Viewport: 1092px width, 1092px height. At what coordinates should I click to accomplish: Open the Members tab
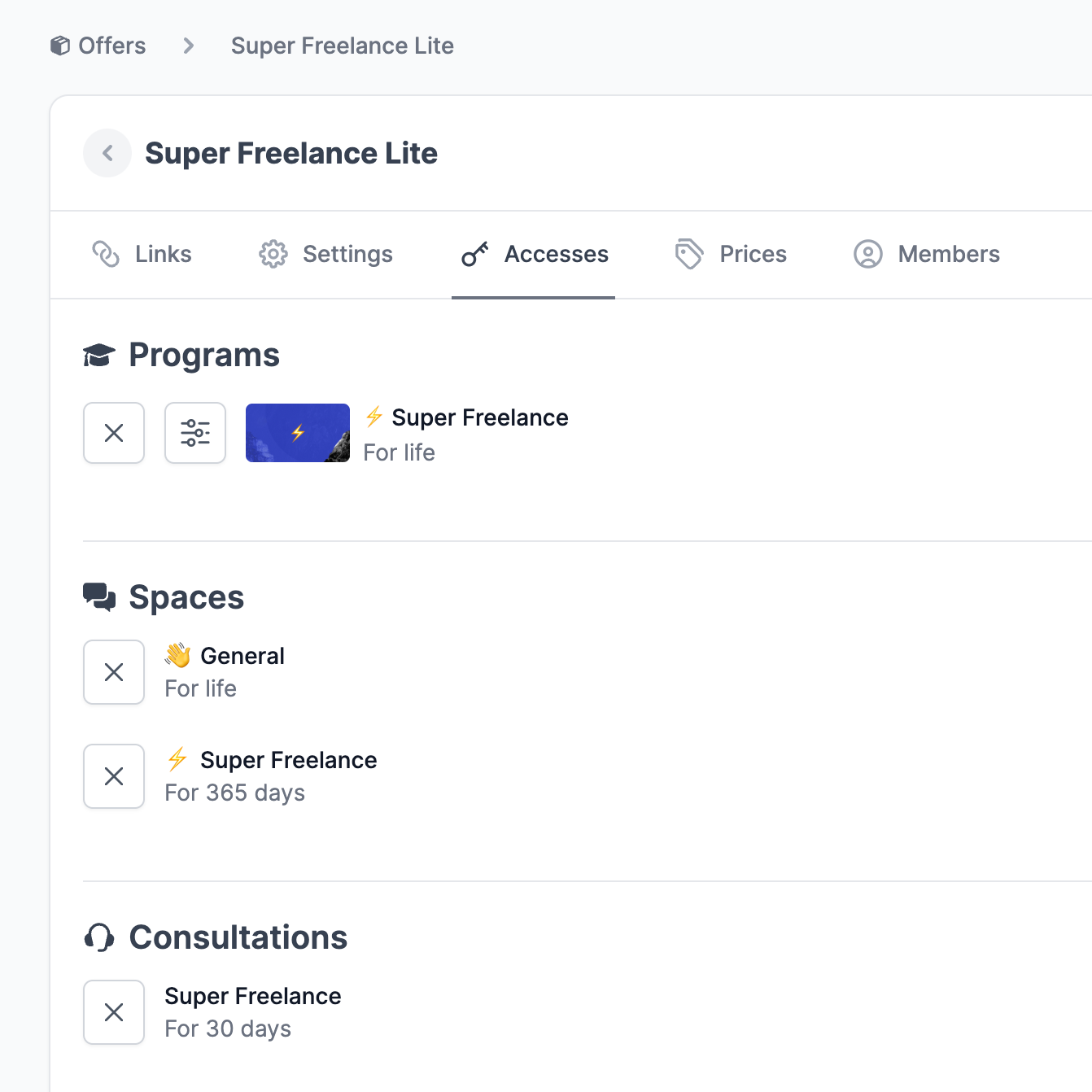[x=926, y=254]
